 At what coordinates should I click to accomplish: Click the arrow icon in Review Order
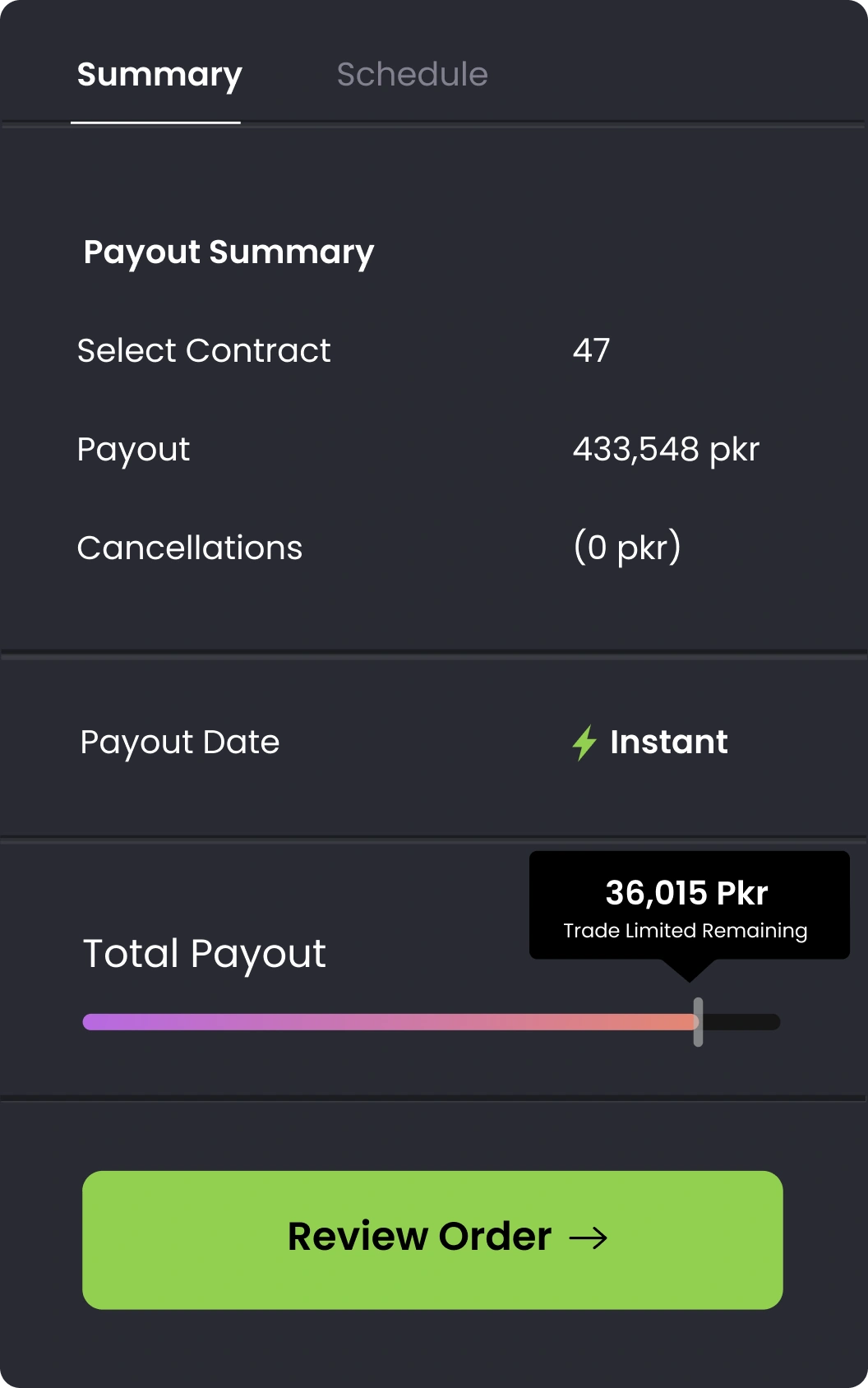click(589, 1238)
